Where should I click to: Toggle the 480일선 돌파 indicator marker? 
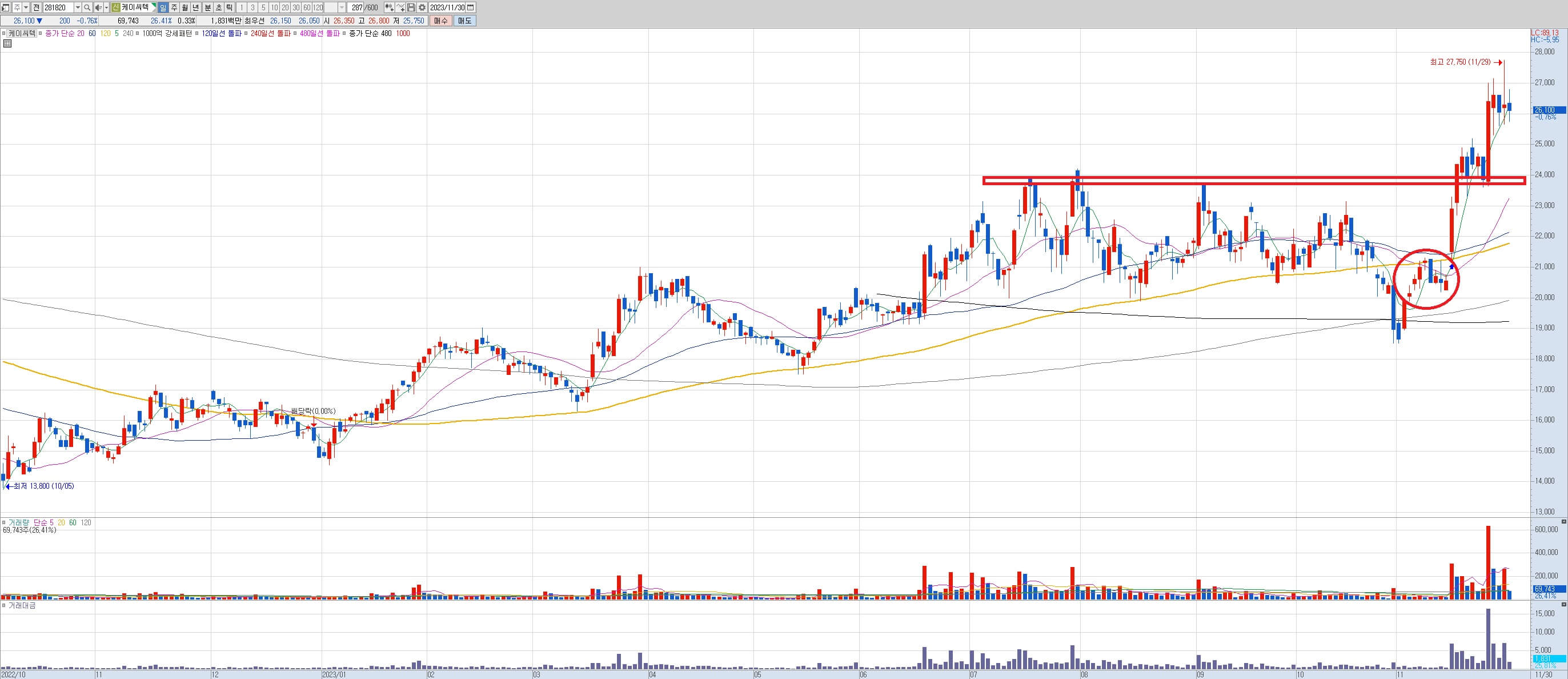[x=295, y=34]
